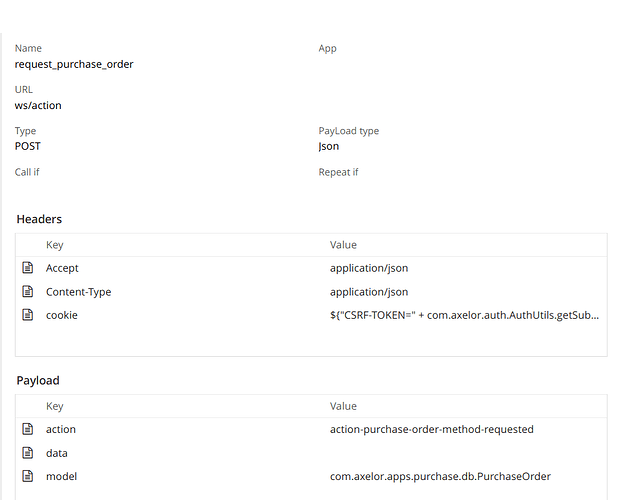Open the Accept header row document icon
The image size is (620, 500).
pos(28,268)
